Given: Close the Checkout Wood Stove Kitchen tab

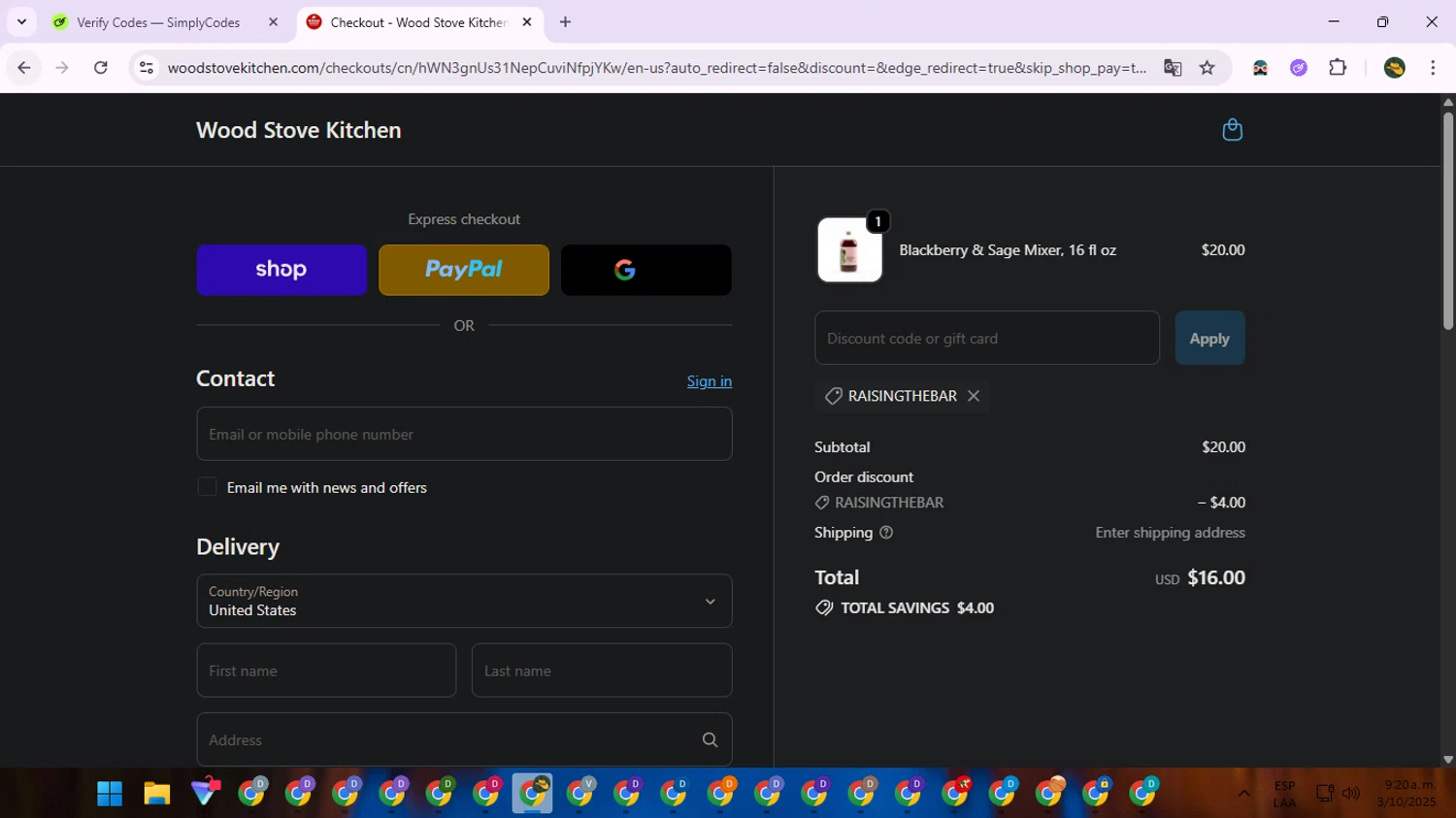Looking at the screenshot, I should tap(527, 21).
